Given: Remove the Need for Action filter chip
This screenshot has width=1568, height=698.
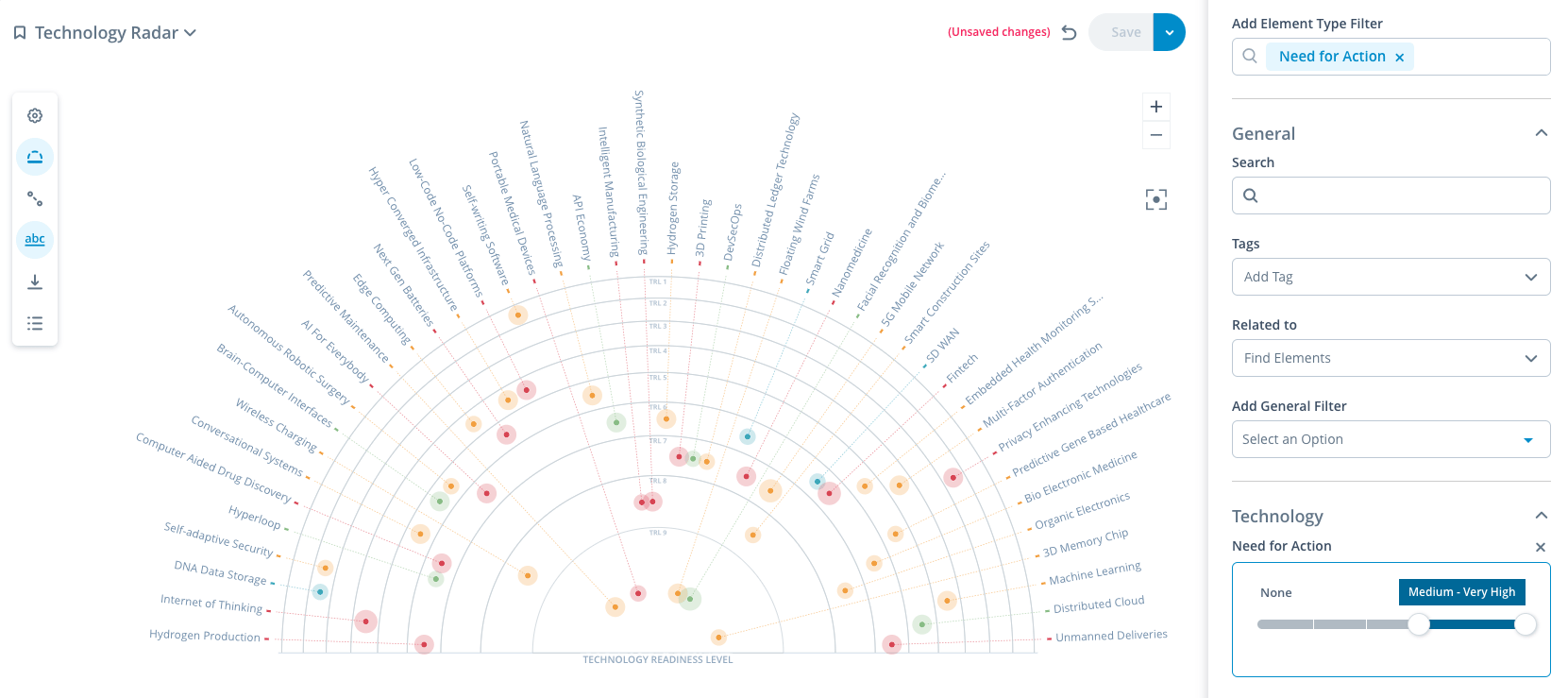Looking at the screenshot, I should coord(1400,58).
